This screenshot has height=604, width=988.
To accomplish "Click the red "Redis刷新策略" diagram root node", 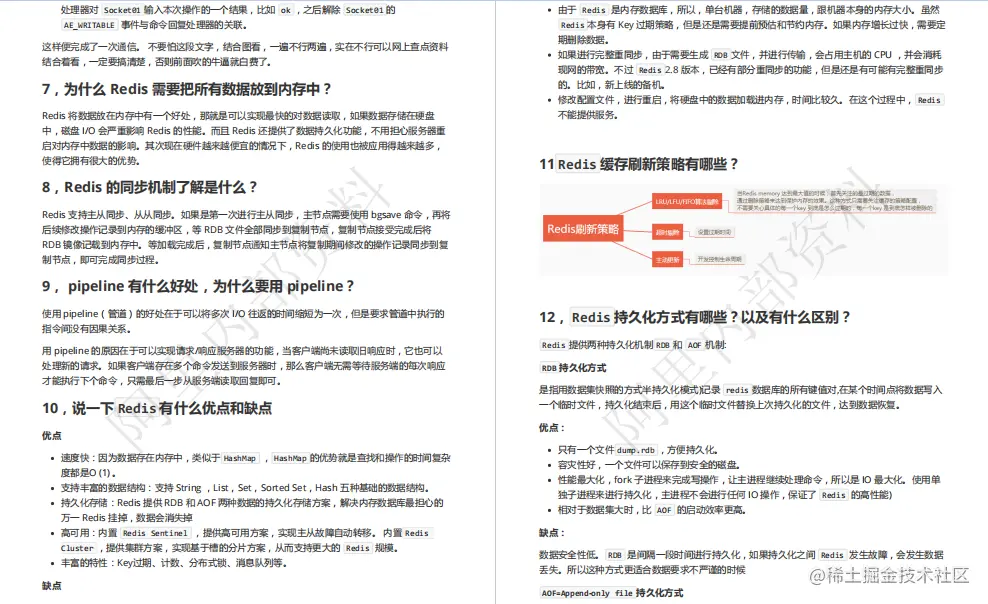I will pyautogui.click(x=583, y=229).
